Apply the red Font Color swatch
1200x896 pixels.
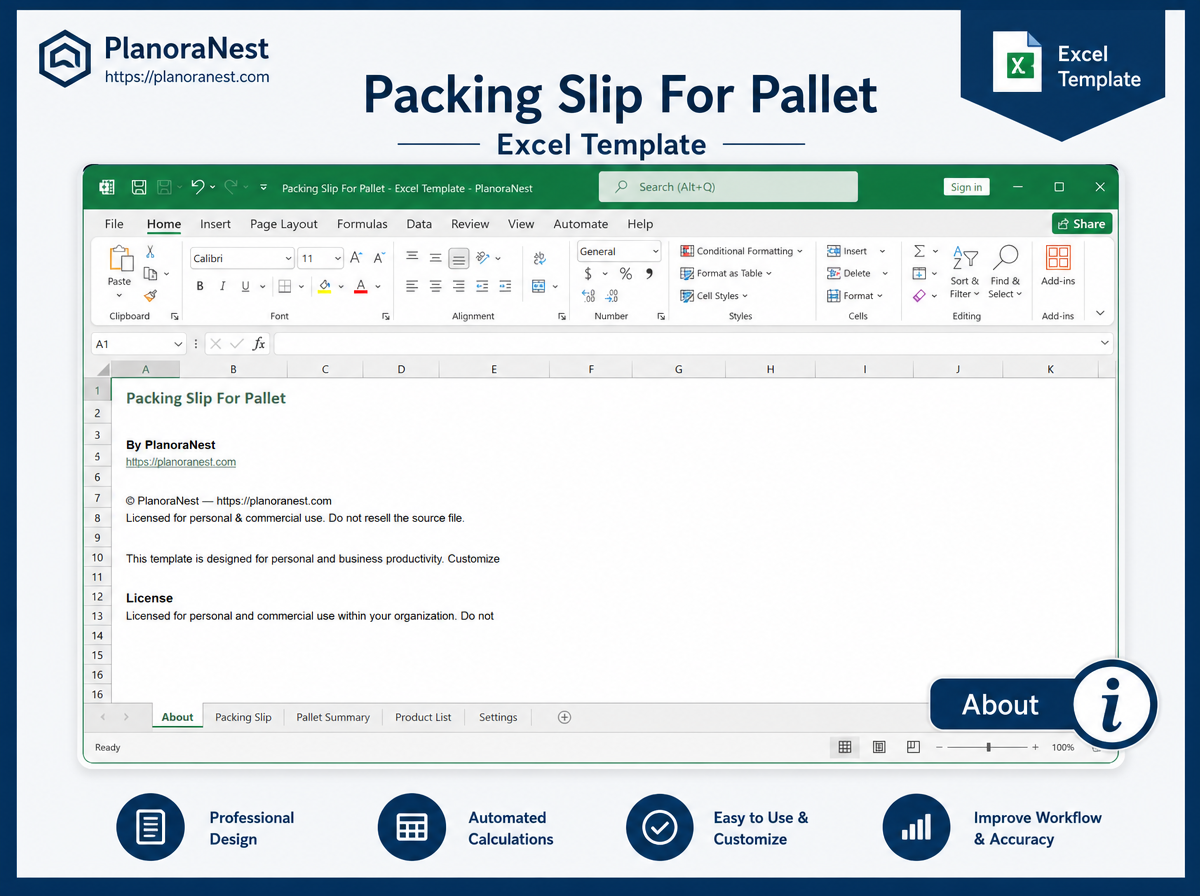tap(361, 286)
